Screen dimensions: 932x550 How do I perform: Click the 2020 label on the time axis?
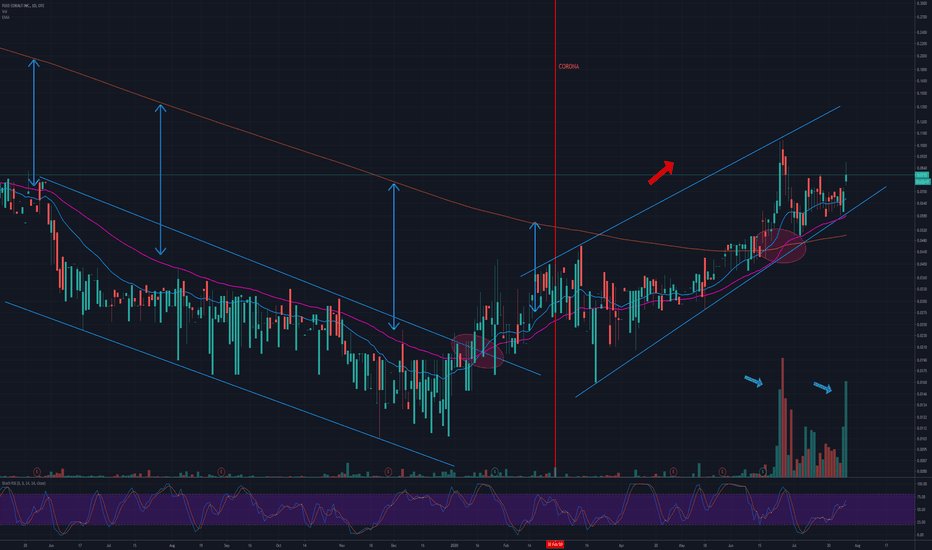[x=454, y=545]
